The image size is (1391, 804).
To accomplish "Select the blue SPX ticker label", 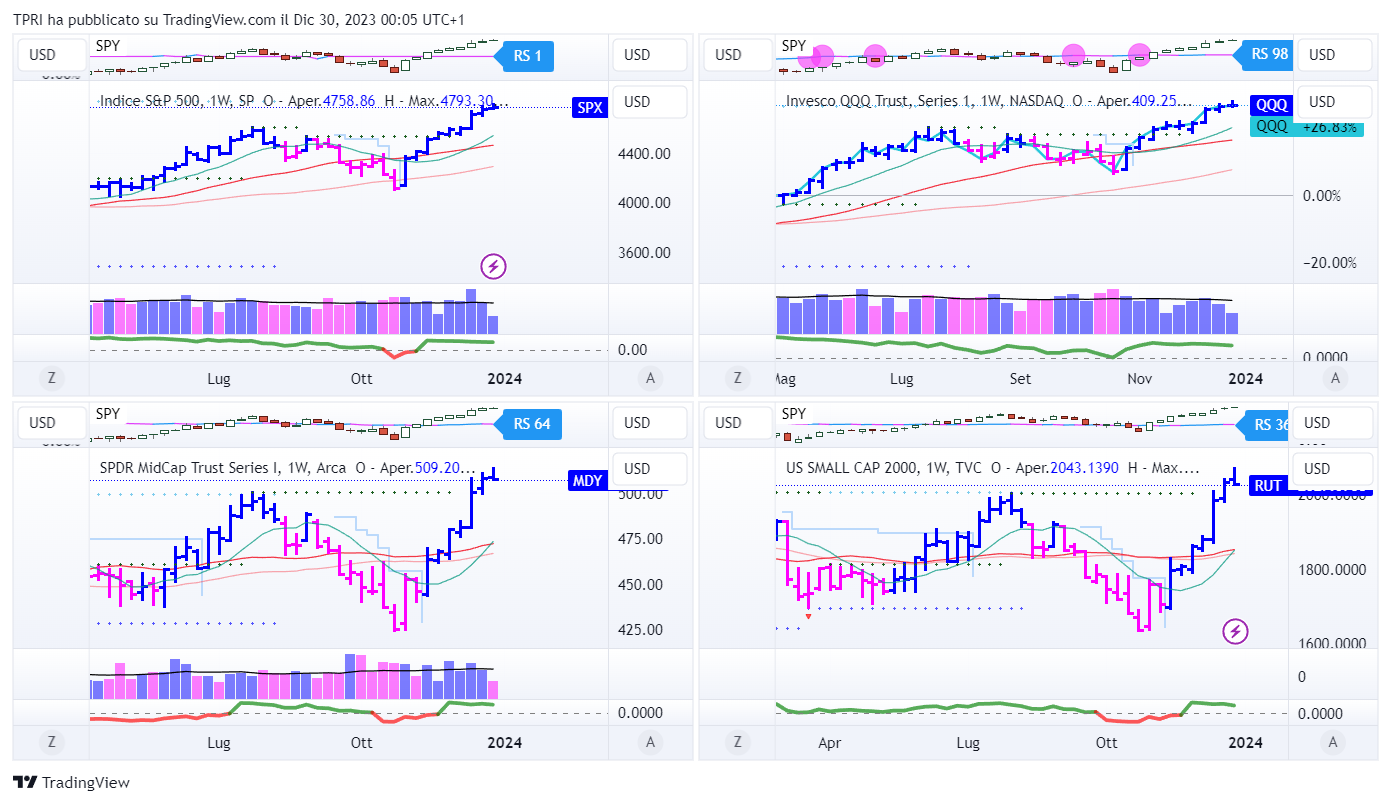I will pyautogui.click(x=590, y=108).
